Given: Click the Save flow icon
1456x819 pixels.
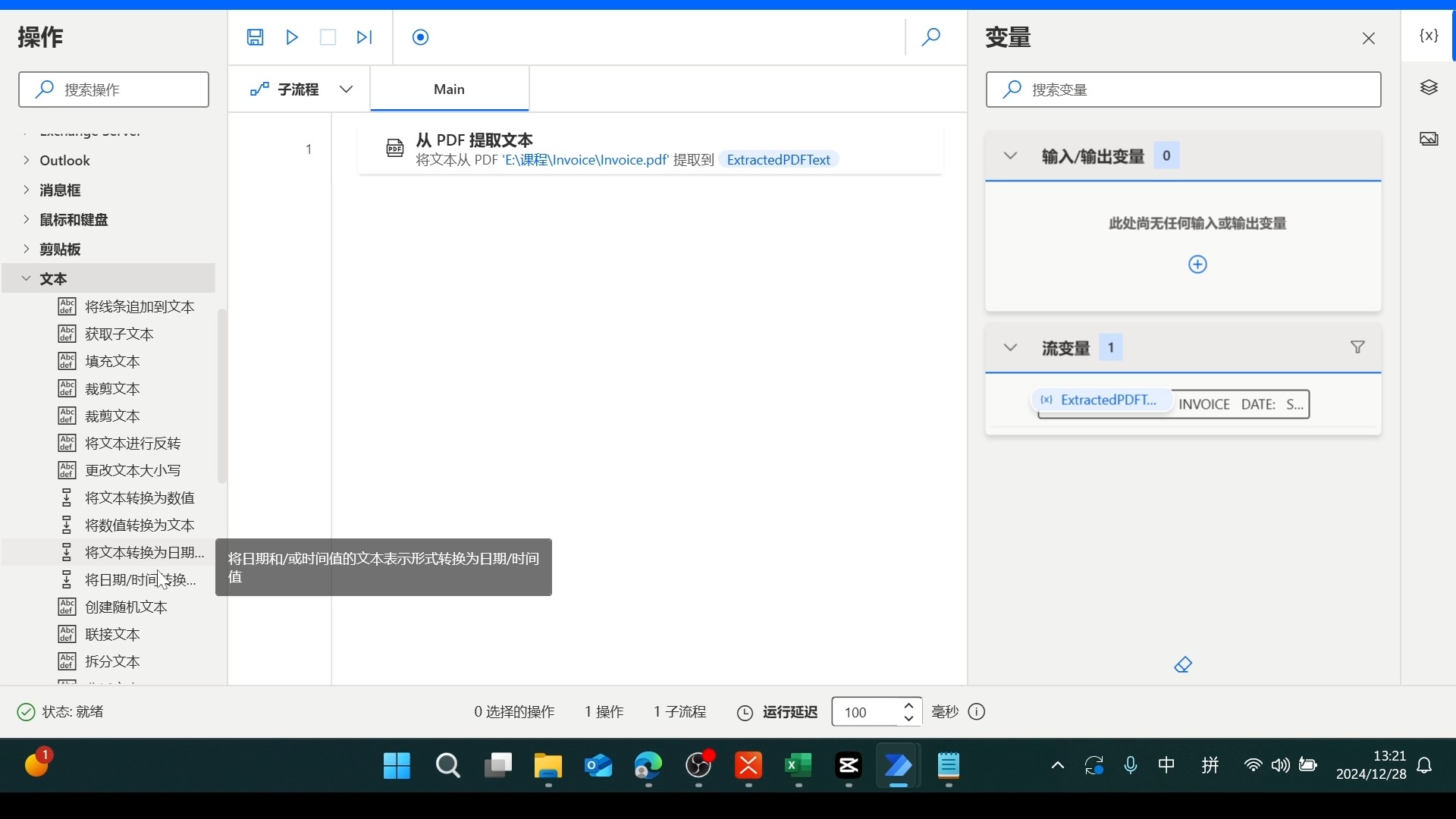Looking at the screenshot, I should point(255,37).
